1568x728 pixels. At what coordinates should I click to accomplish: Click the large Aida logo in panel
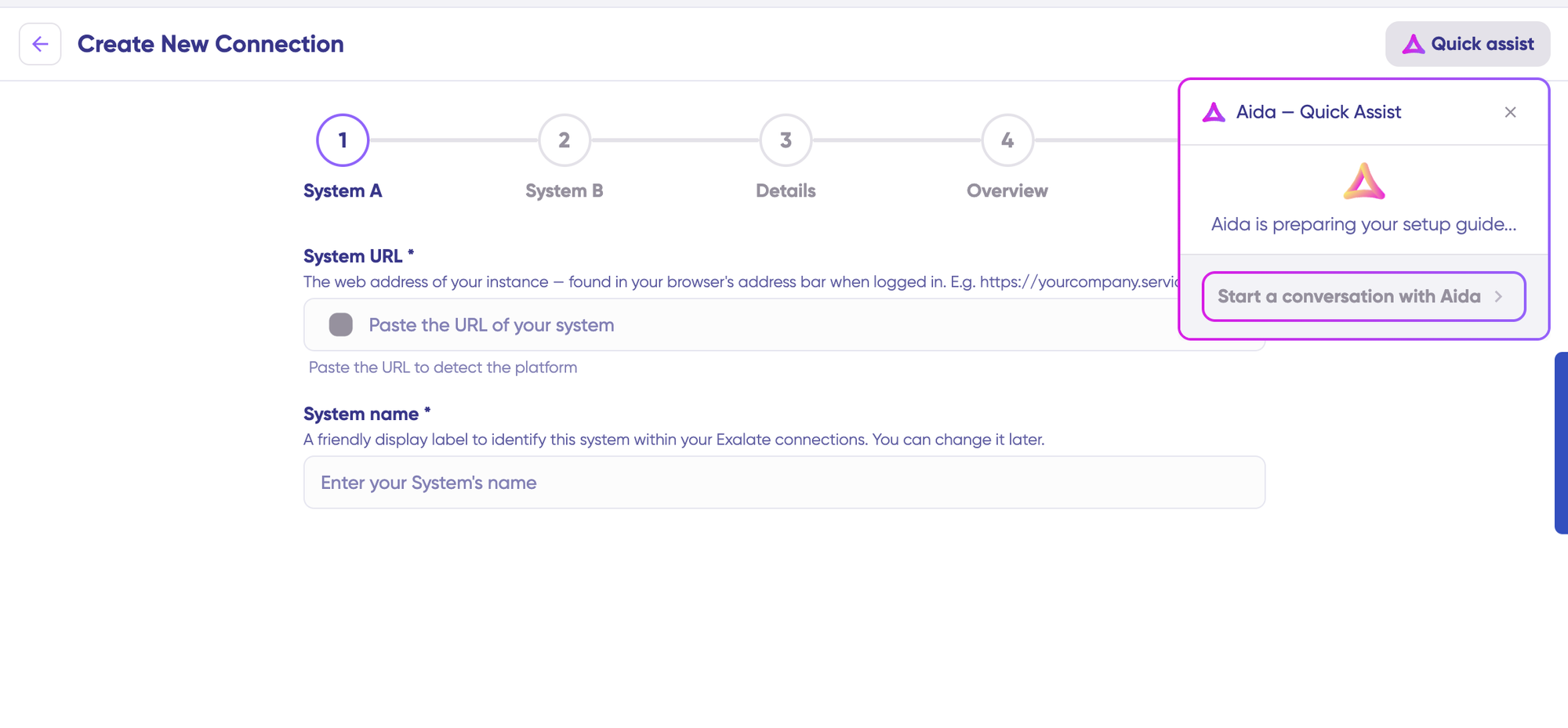1364,181
